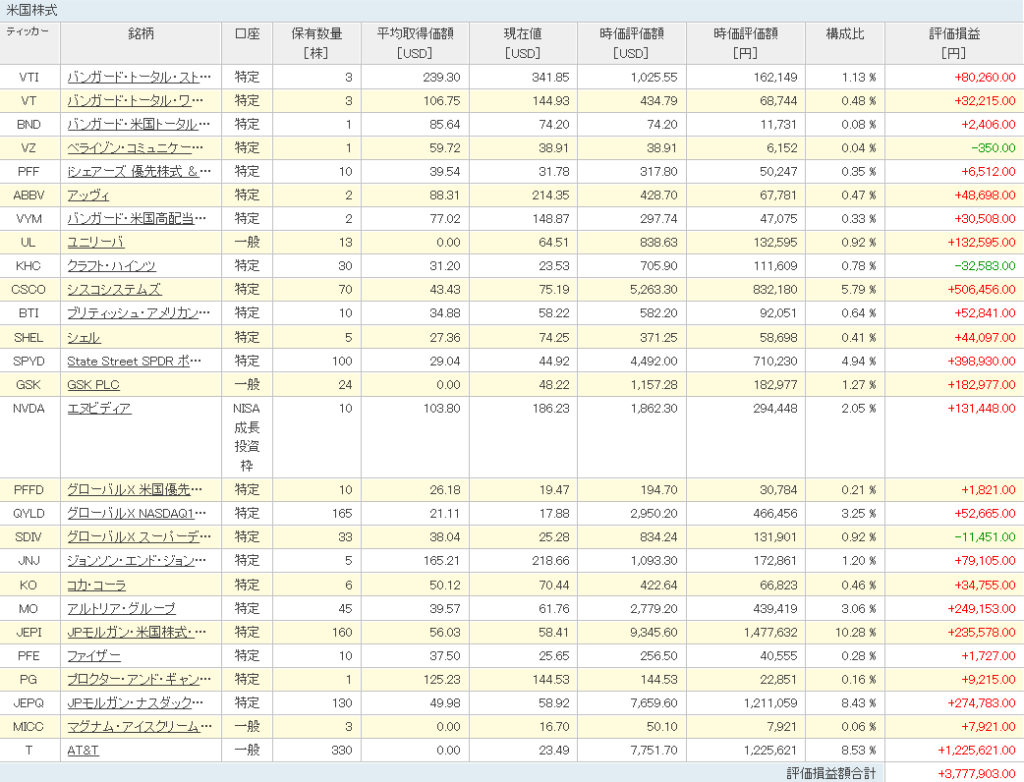Click the ティッカー column header
This screenshot has height=782, width=1024.
click(x=30, y=34)
